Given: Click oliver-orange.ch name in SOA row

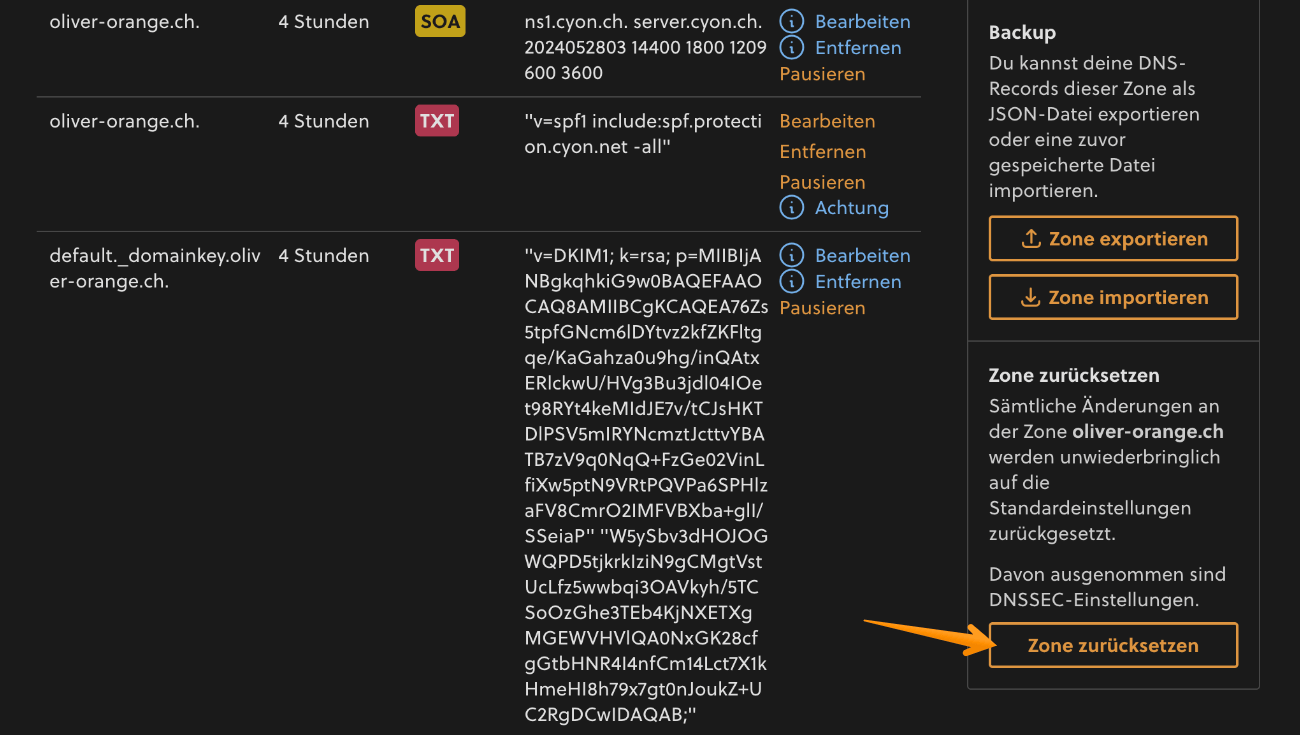Looking at the screenshot, I should click(x=125, y=21).
